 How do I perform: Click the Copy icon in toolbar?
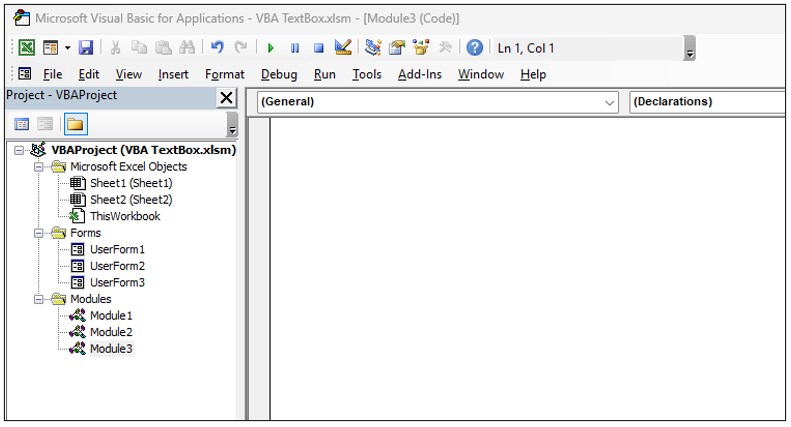click(139, 48)
